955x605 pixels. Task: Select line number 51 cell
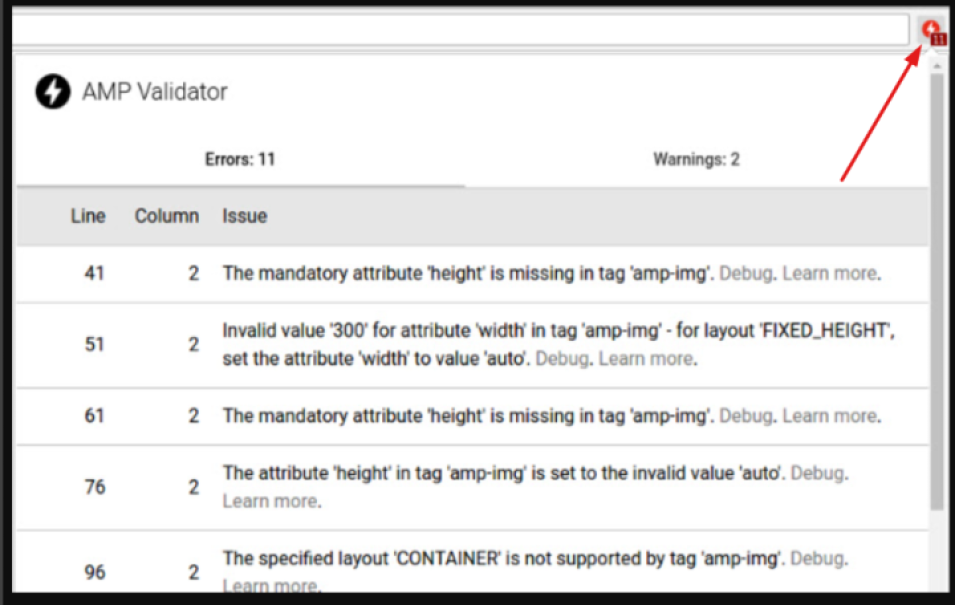point(94,344)
